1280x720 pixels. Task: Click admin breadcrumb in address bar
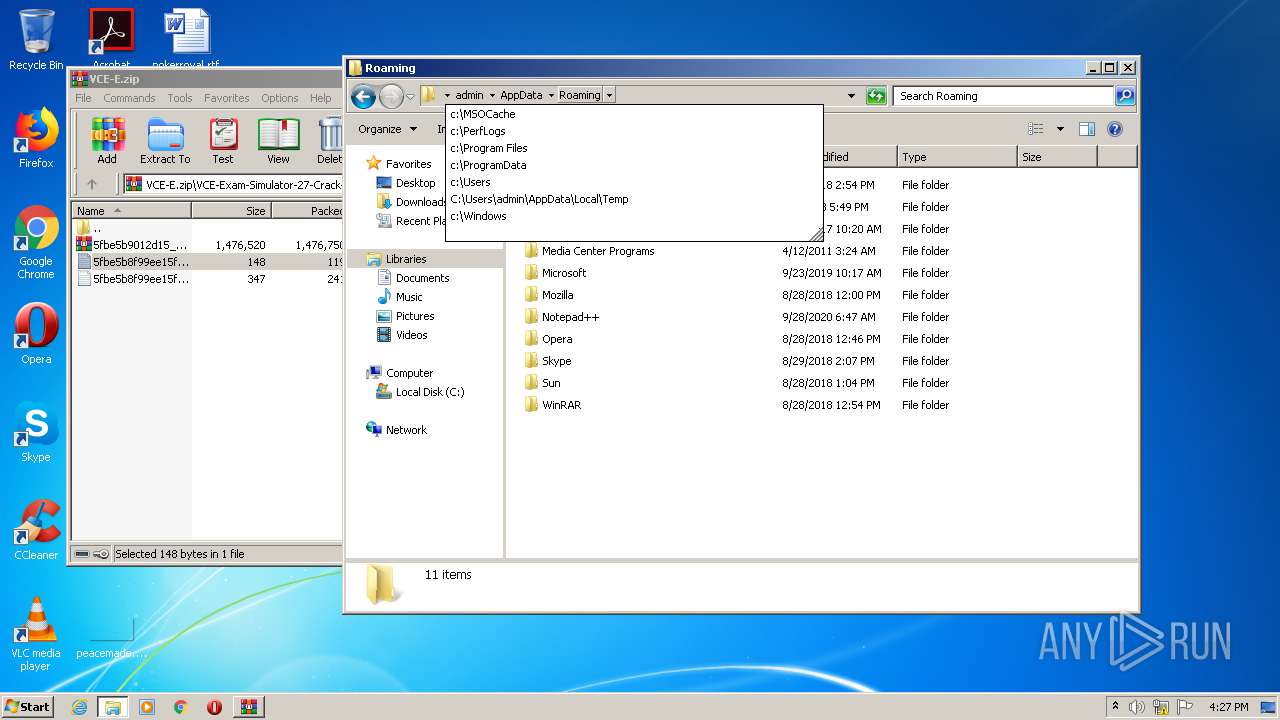(x=469, y=96)
